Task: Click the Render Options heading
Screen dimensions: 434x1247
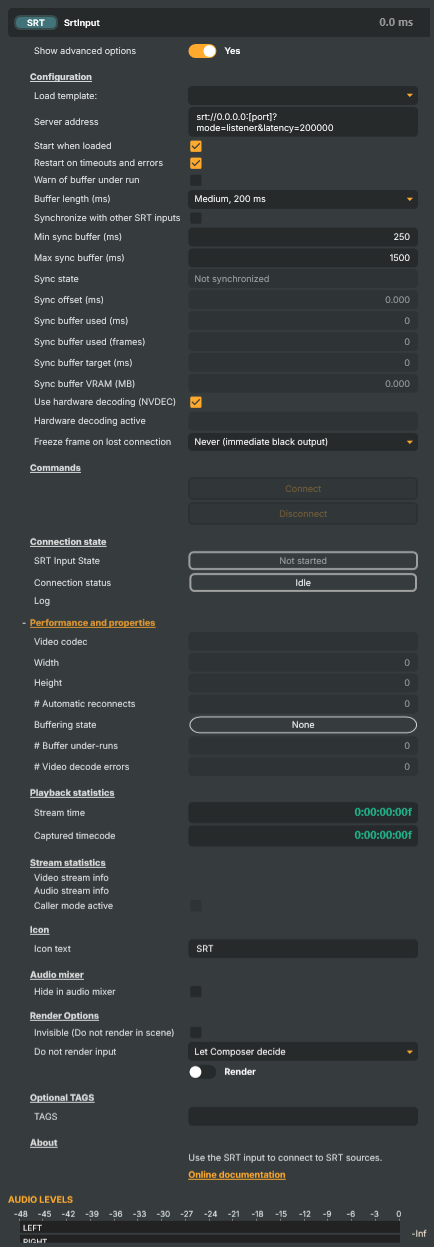Action: coord(64,1014)
